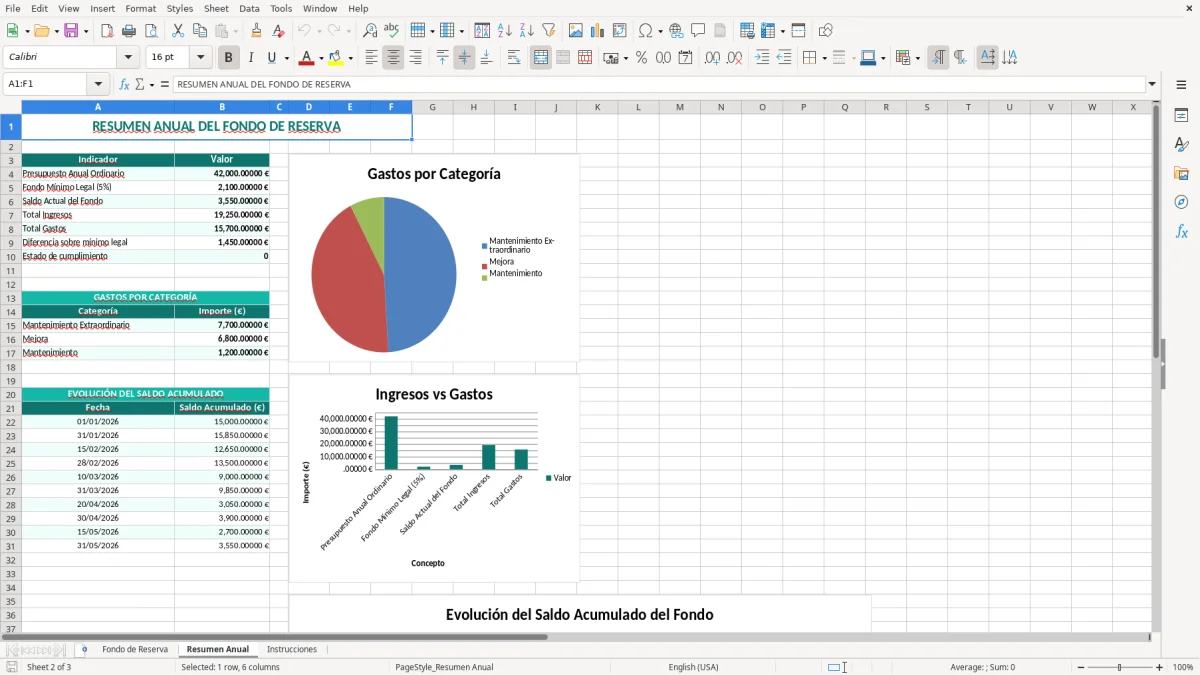Open the sidebar Styles panel icon
Image resolution: width=1200 pixels, height=675 pixels.
(1181, 145)
